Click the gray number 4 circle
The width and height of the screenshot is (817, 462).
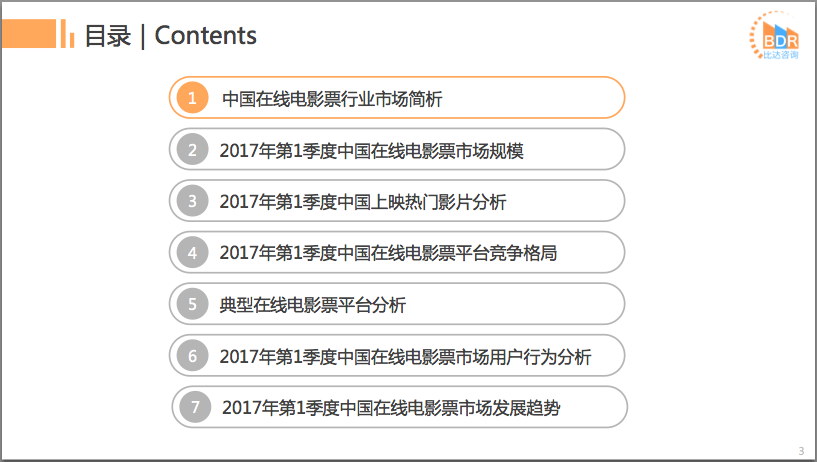pyautogui.click(x=192, y=253)
